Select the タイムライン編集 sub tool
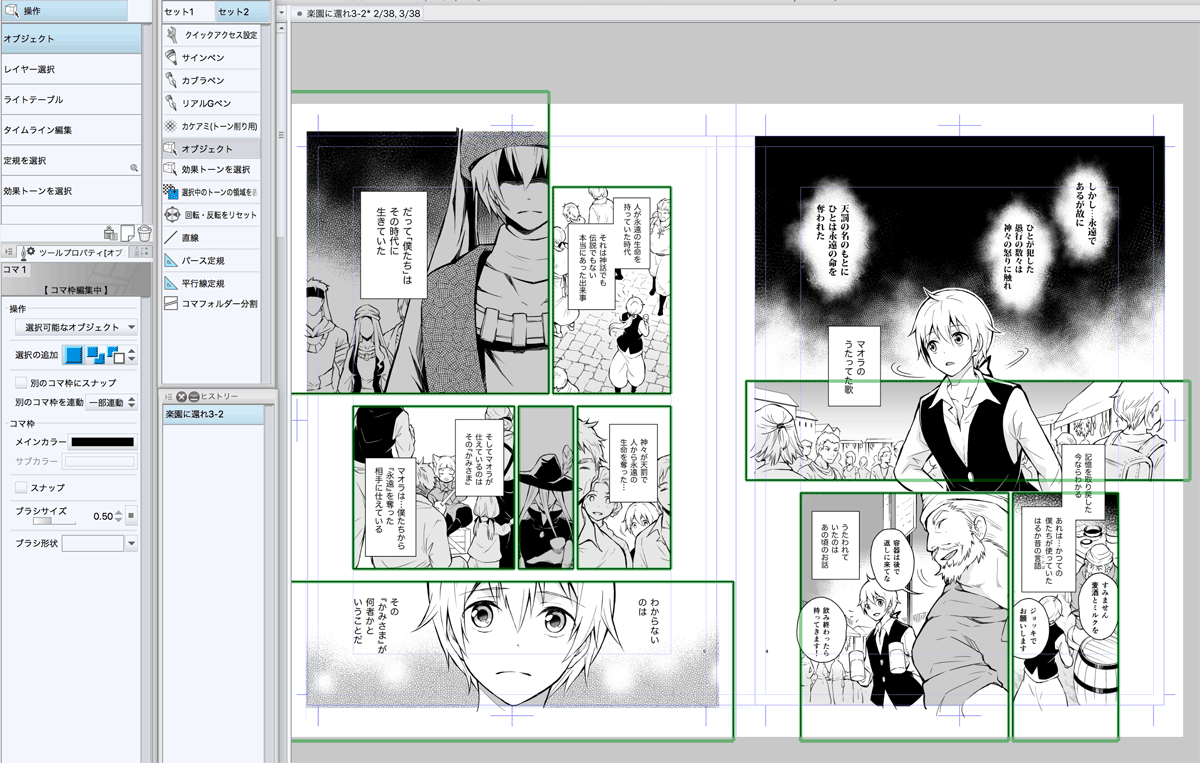This screenshot has width=1200, height=763. 71,130
